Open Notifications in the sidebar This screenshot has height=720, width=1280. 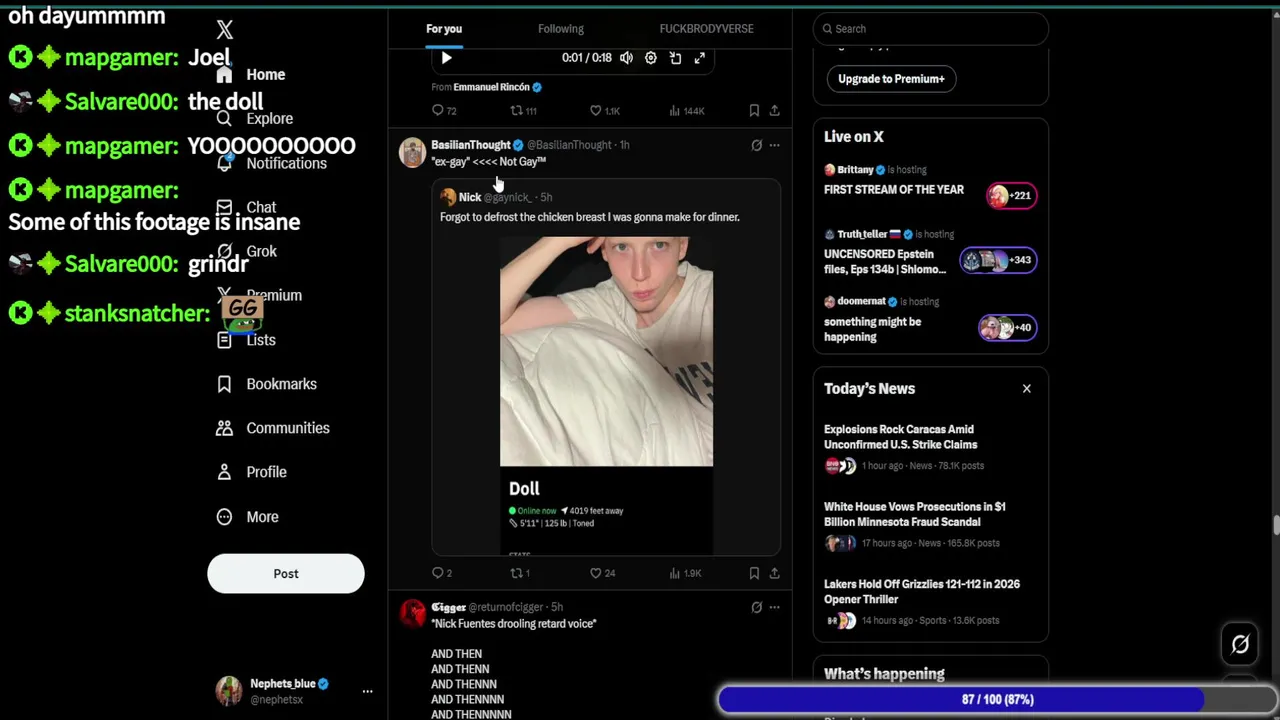[x=272, y=163]
